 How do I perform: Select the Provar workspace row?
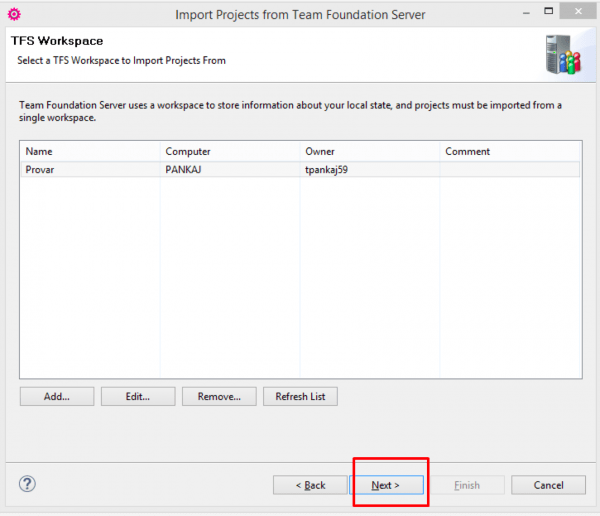click(300, 170)
